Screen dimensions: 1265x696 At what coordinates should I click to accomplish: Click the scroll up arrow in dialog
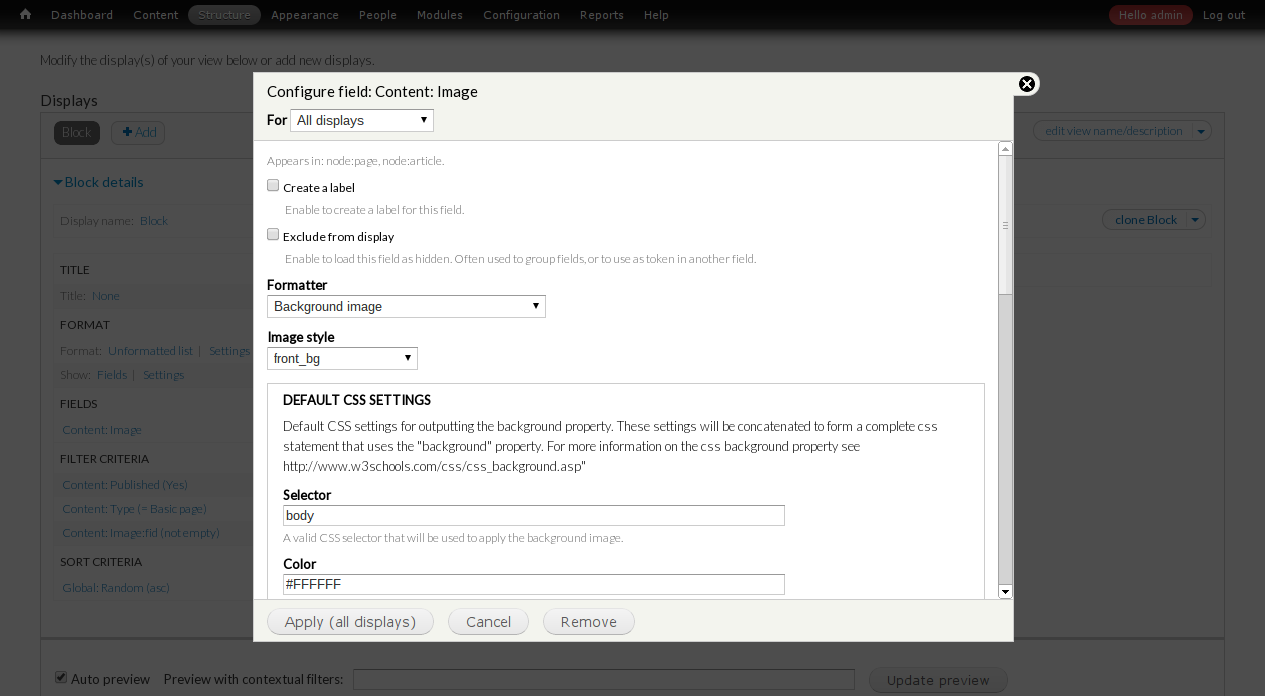(1005, 149)
